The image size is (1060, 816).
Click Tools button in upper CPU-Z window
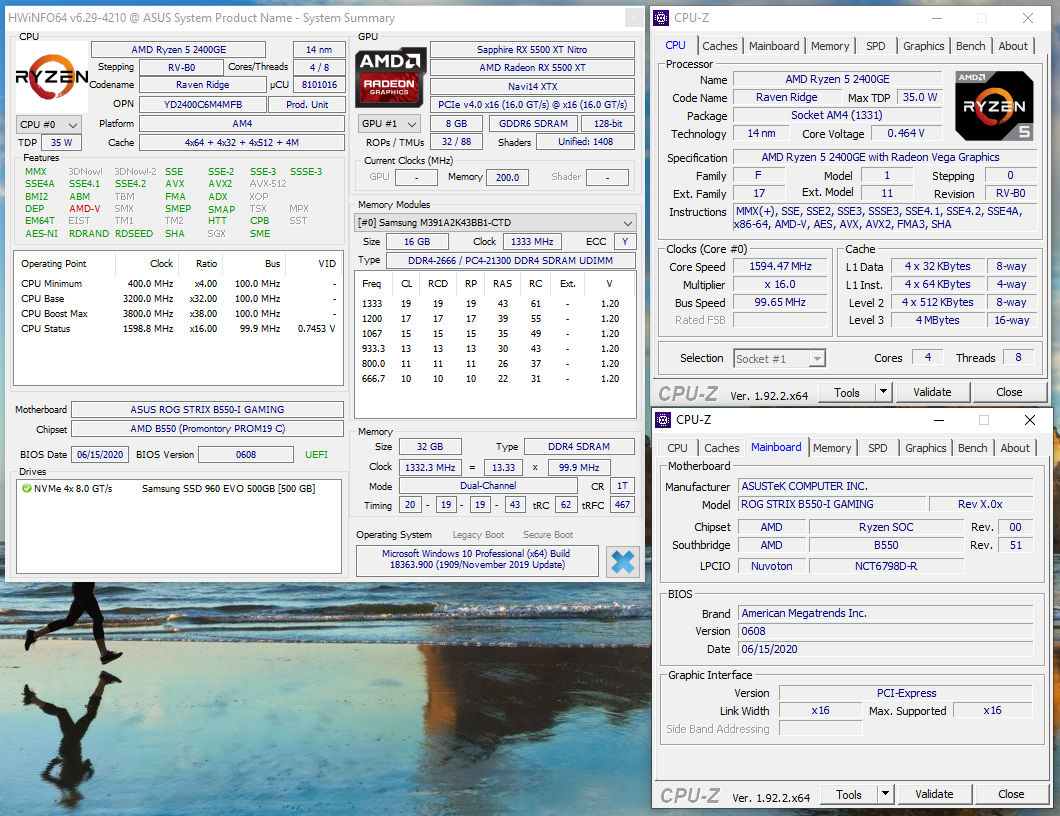pos(846,392)
